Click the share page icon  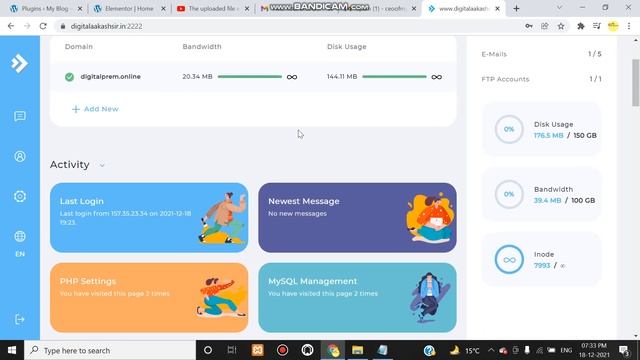[x=544, y=26]
